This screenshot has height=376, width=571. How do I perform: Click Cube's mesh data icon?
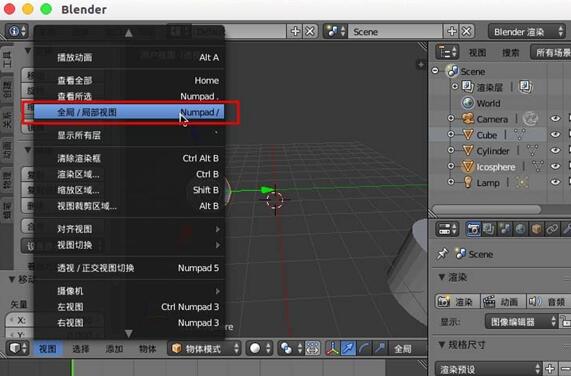(520, 135)
